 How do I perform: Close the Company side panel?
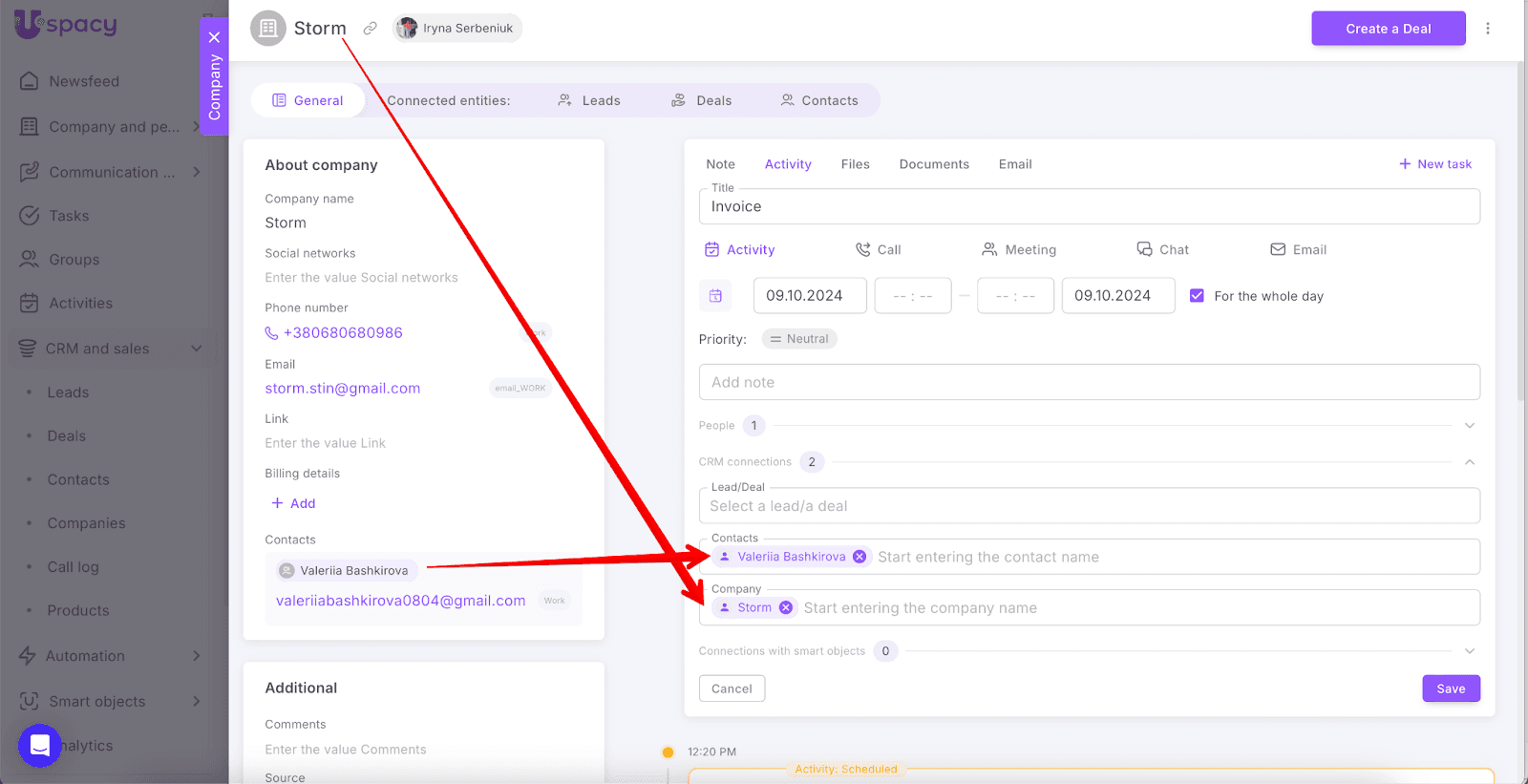214,37
